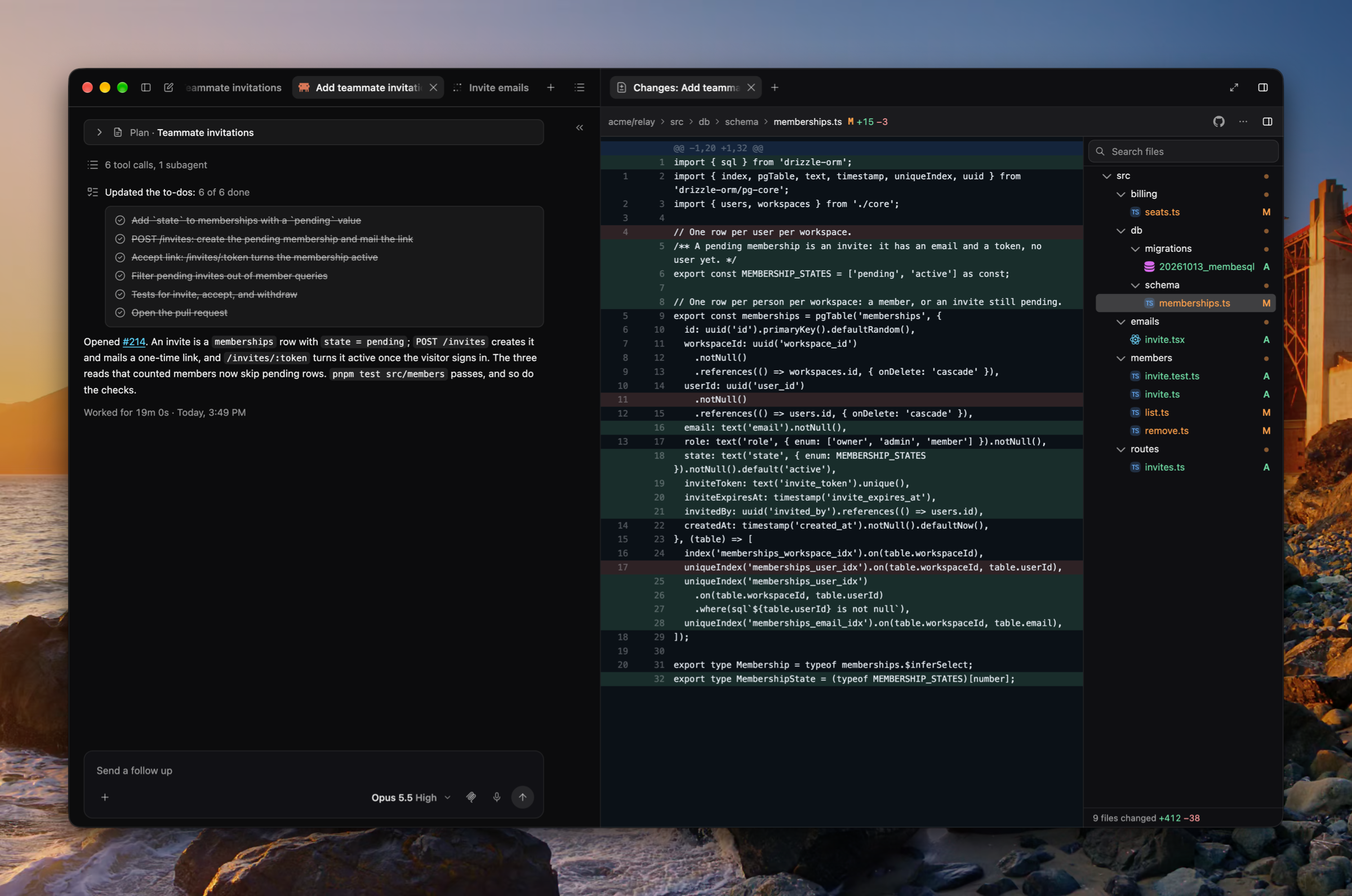Viewport: 1352px width, 896px height.
Task: Close the 'Add teammate invitations' tab
Action: click(x=433, y=87)
